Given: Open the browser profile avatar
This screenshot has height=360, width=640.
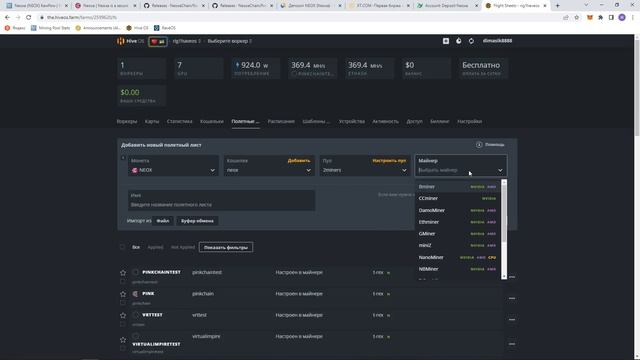Looking at the screenshot, I should pyautogui.click(x=622, y=18).
